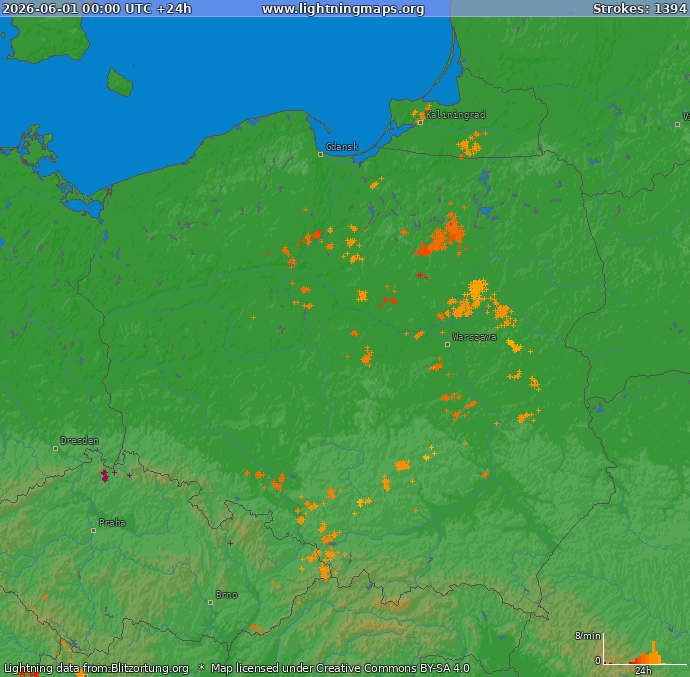Click the small island in the Baltic Sea

120,82
